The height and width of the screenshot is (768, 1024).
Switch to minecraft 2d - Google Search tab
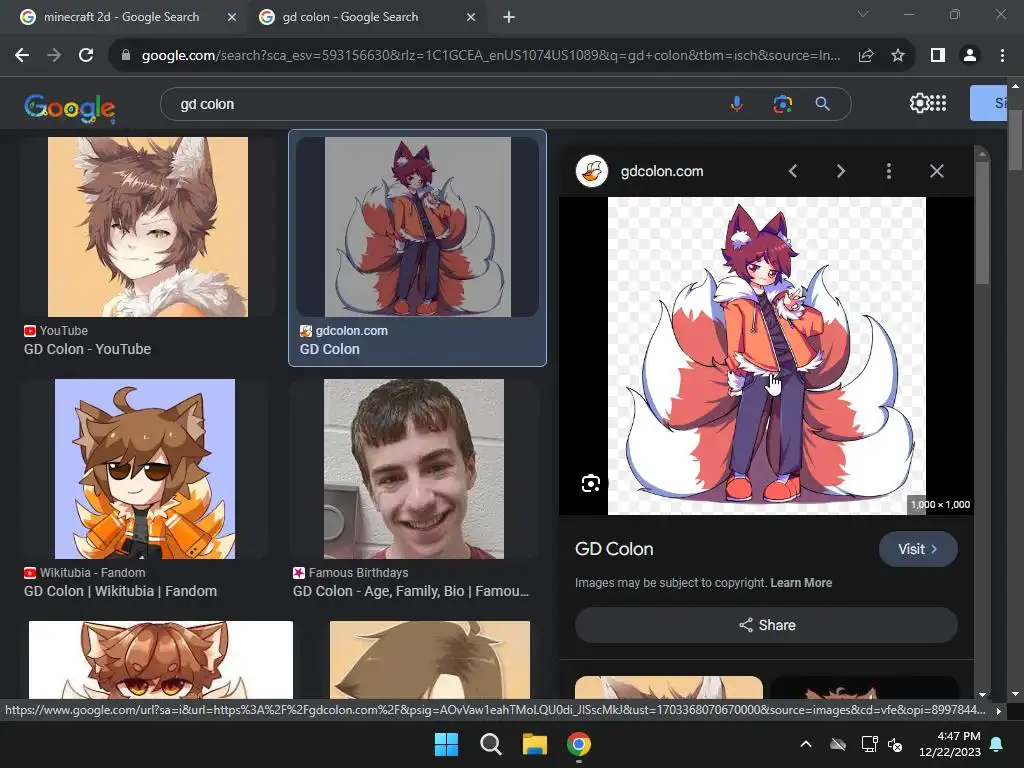coord(121,17)
